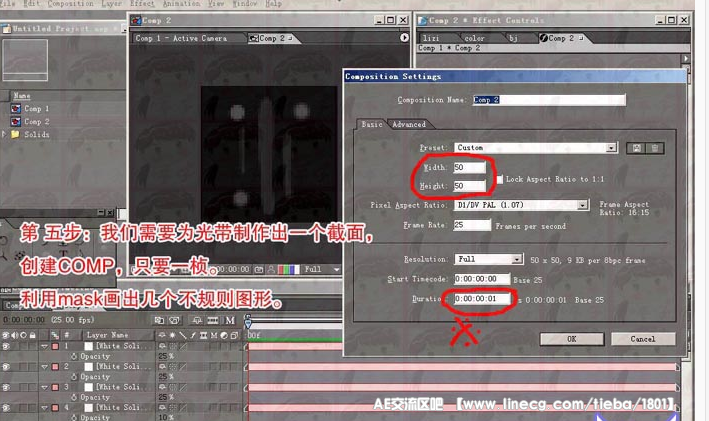
Task: Click Cancel in Composition Settings
Action: coord(643,339)
